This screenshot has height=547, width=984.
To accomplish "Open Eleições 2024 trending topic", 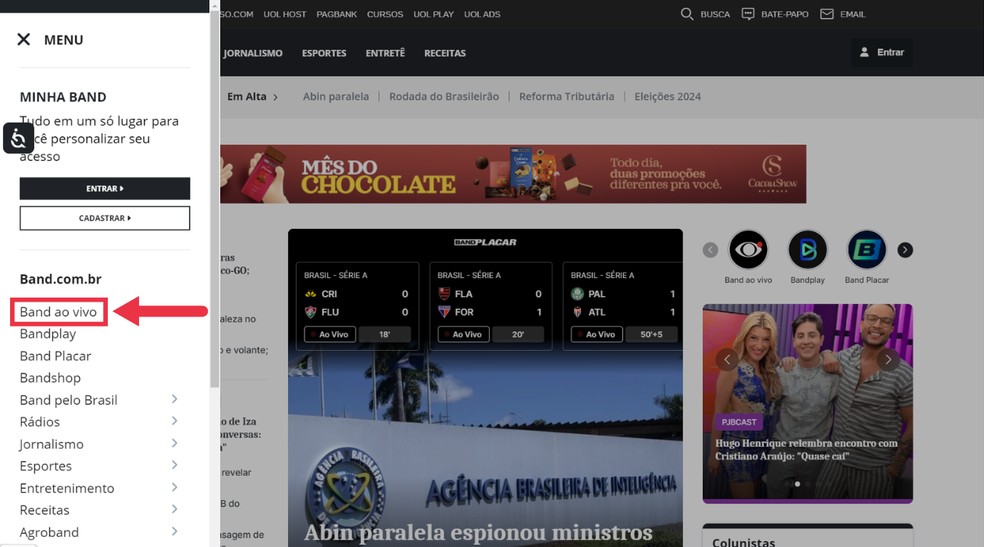I will (667, 97).
